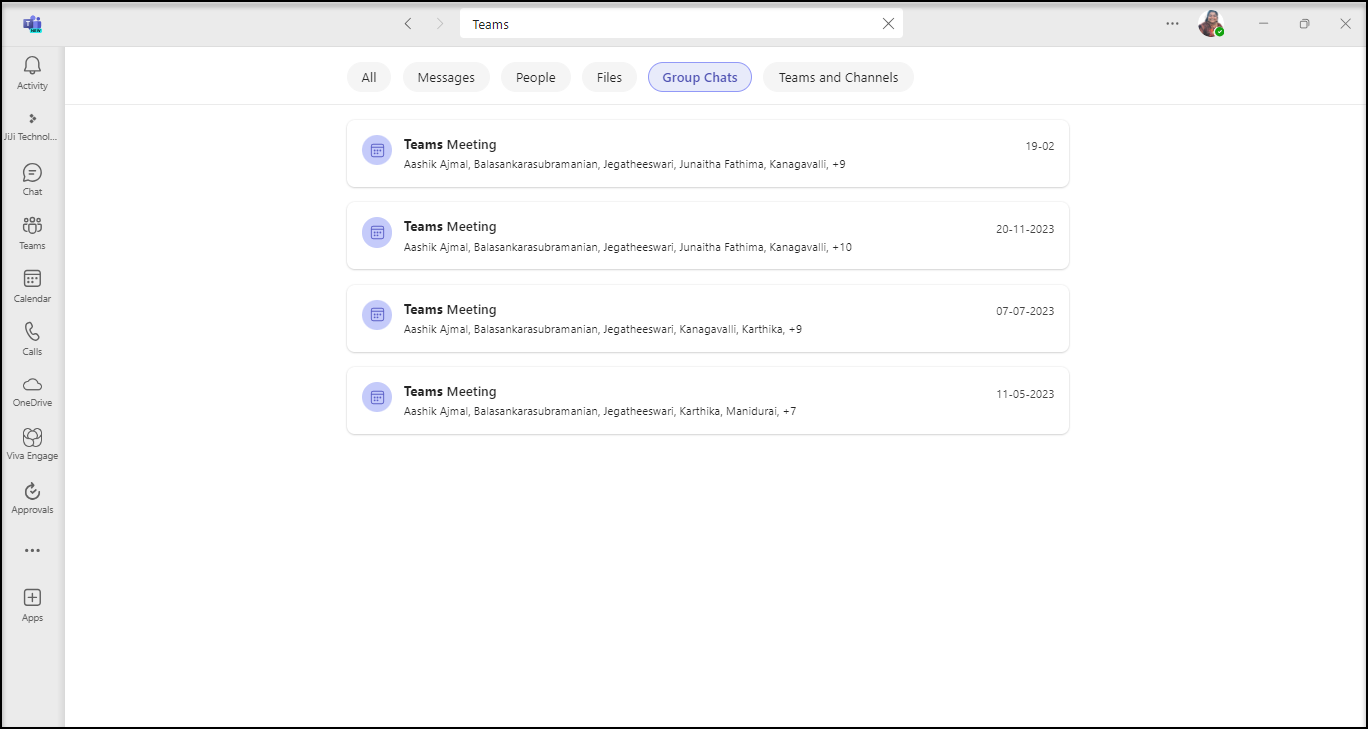Image resolution: width=1368 pixels, height=729 pixels.
Task: Open the profile picture account menu
Action: point(1210,24)
